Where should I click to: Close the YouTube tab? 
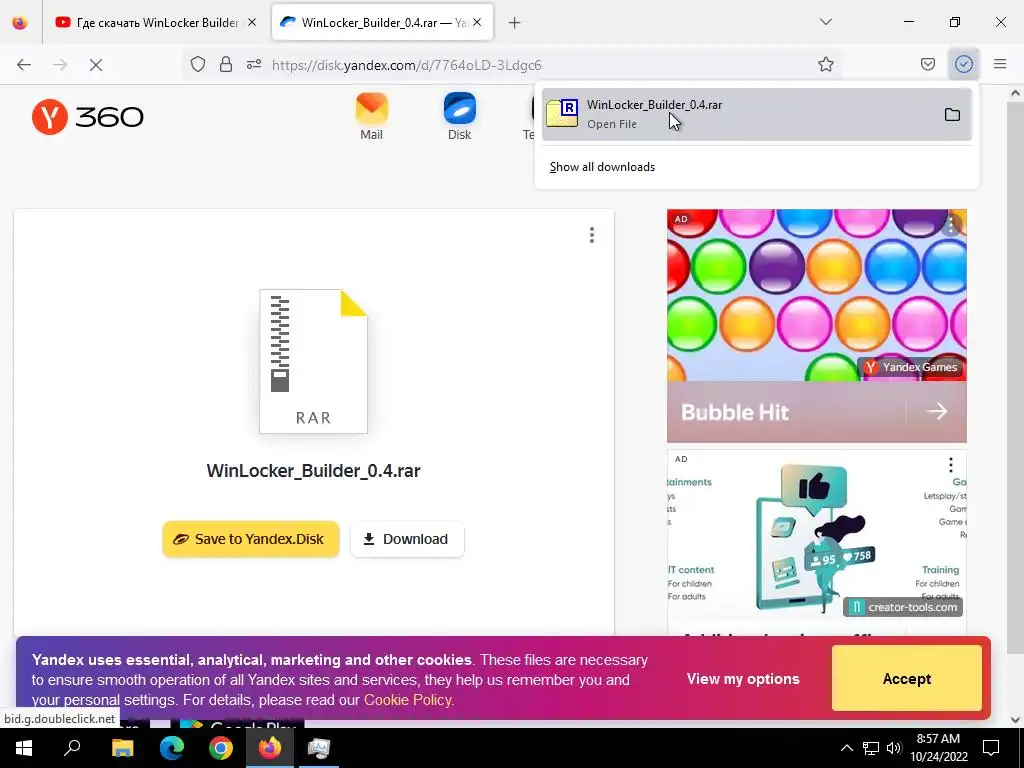(252, 23)
